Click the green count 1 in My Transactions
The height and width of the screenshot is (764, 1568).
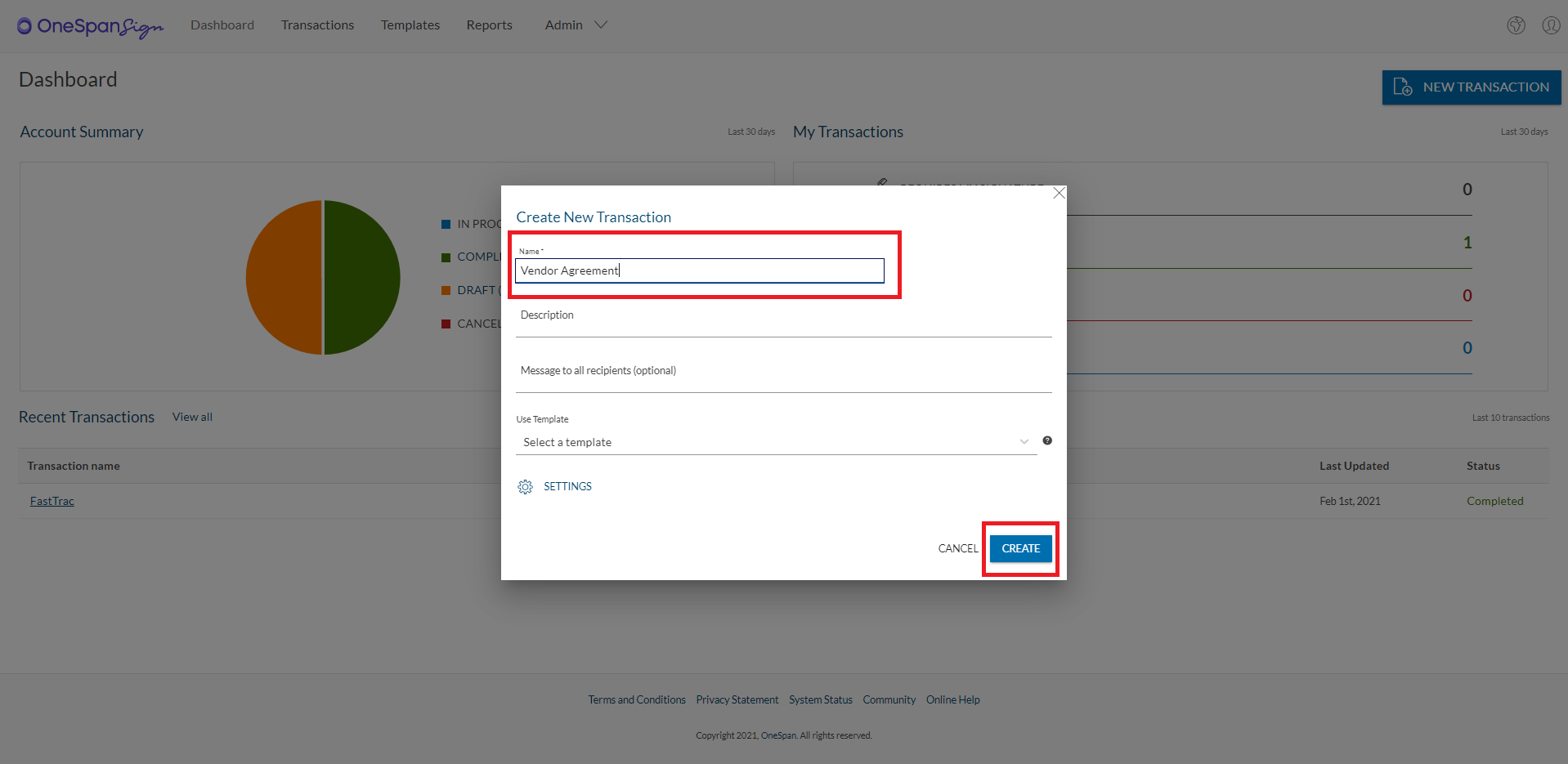pyautogui.click(x=1467, y=243)
